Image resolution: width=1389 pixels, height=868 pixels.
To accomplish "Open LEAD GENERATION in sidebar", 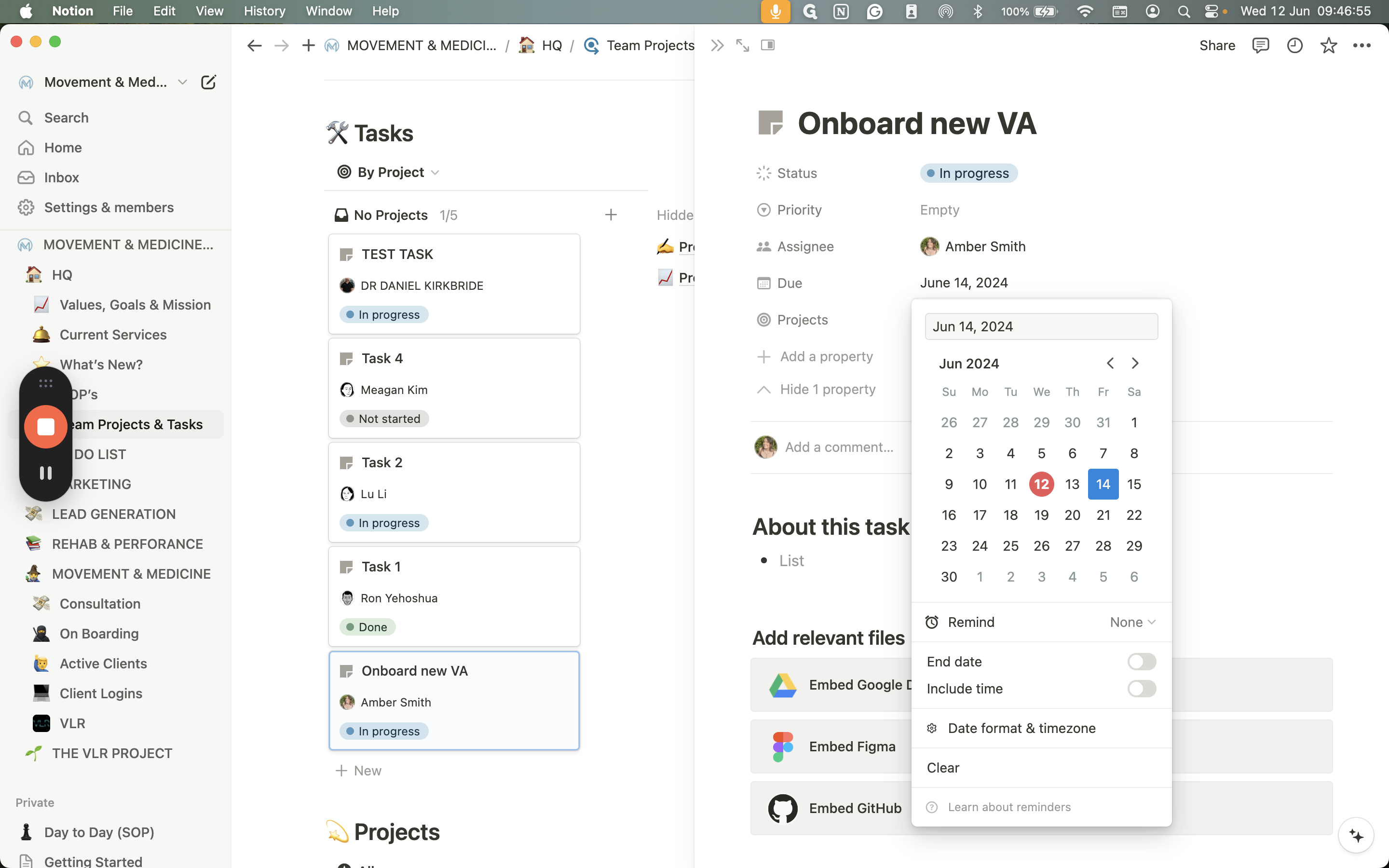I will click(116, 514).
